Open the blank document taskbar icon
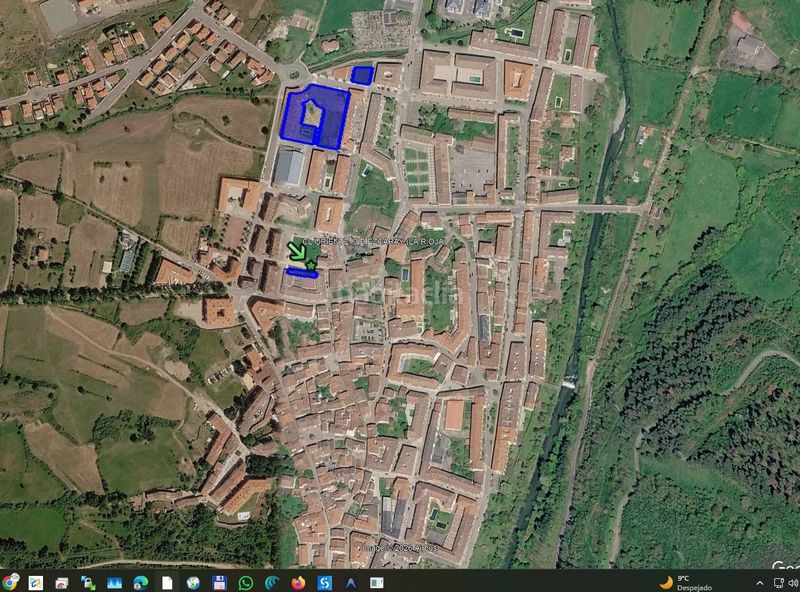Image resolution: width=800 pixels, height=592 pixels. point(167,582)
